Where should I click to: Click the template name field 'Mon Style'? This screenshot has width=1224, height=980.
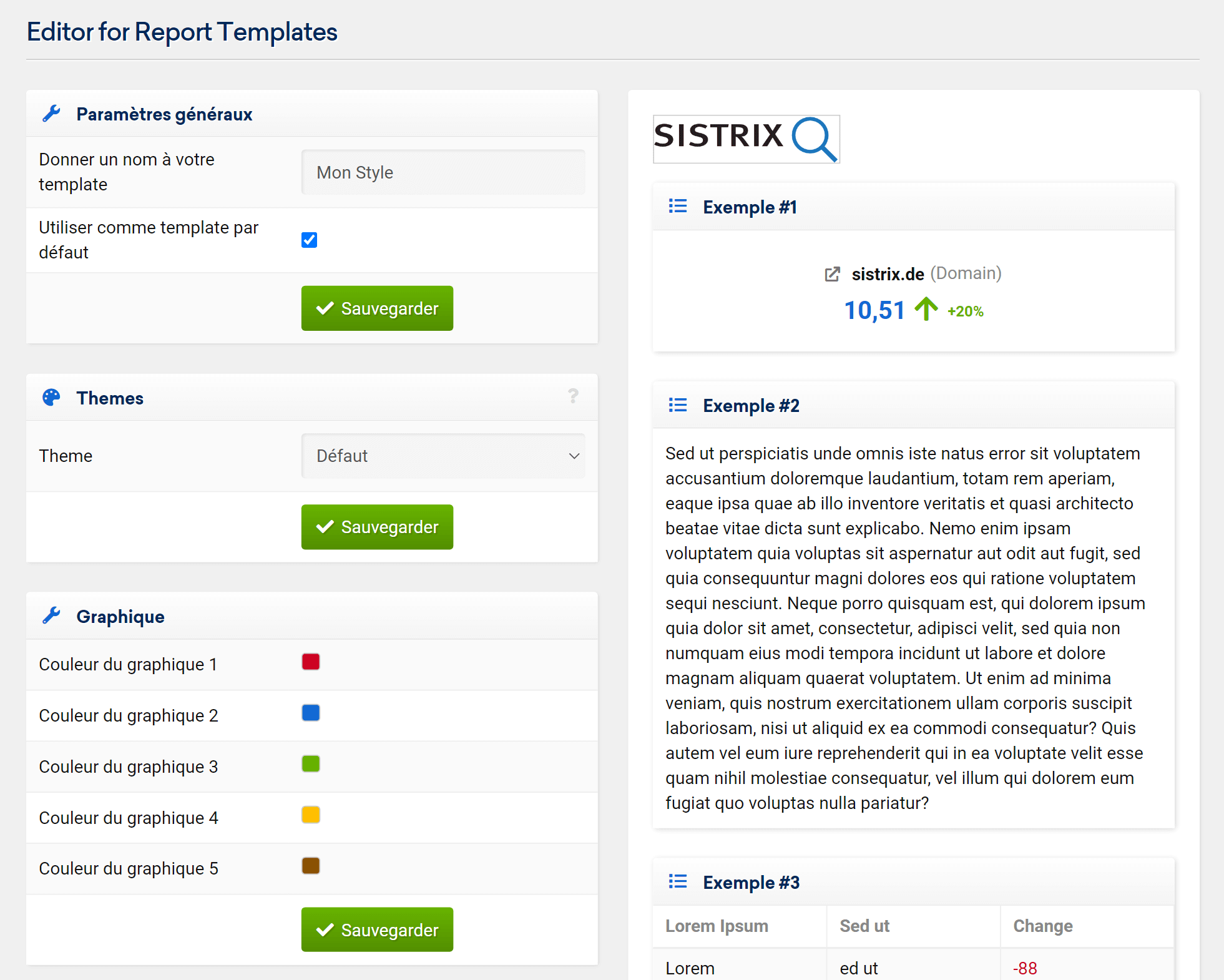(x=443, y=172)
